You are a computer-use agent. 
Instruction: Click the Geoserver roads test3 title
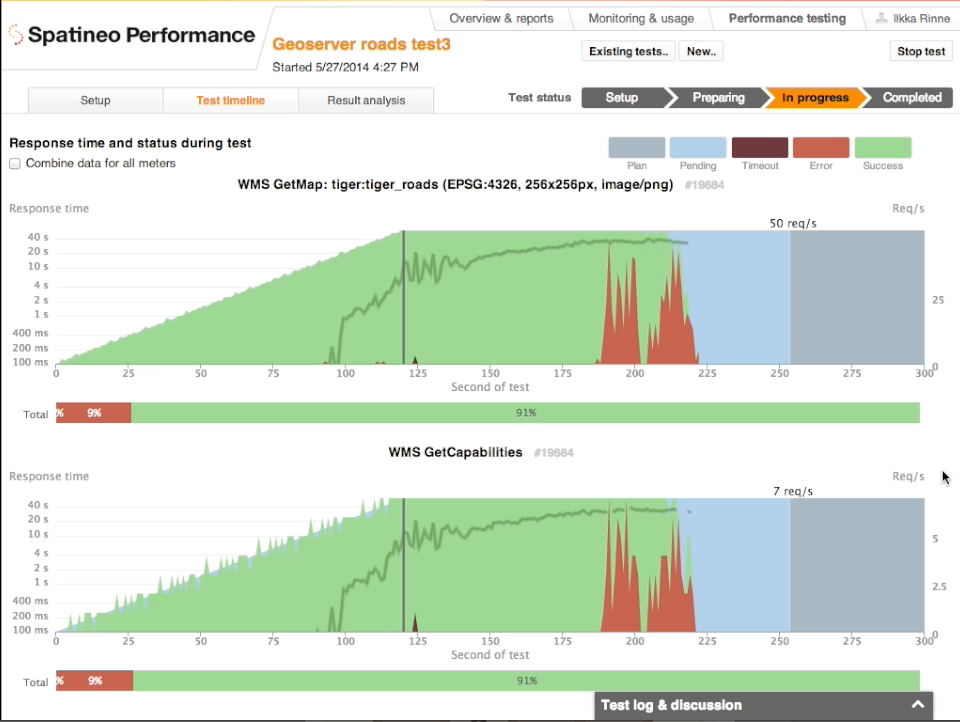pos(361,44)
